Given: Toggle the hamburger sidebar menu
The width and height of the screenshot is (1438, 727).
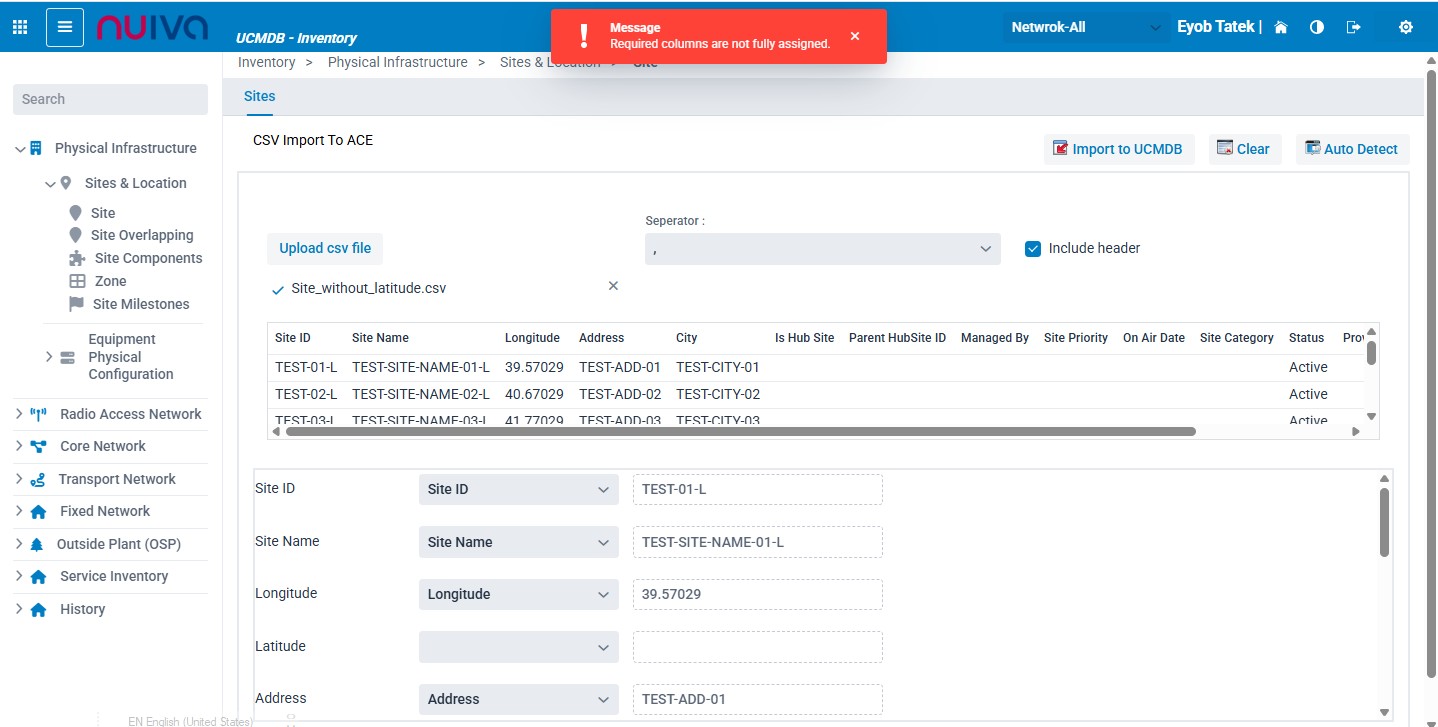Looking at the screenshot, I should coord(65,27).
